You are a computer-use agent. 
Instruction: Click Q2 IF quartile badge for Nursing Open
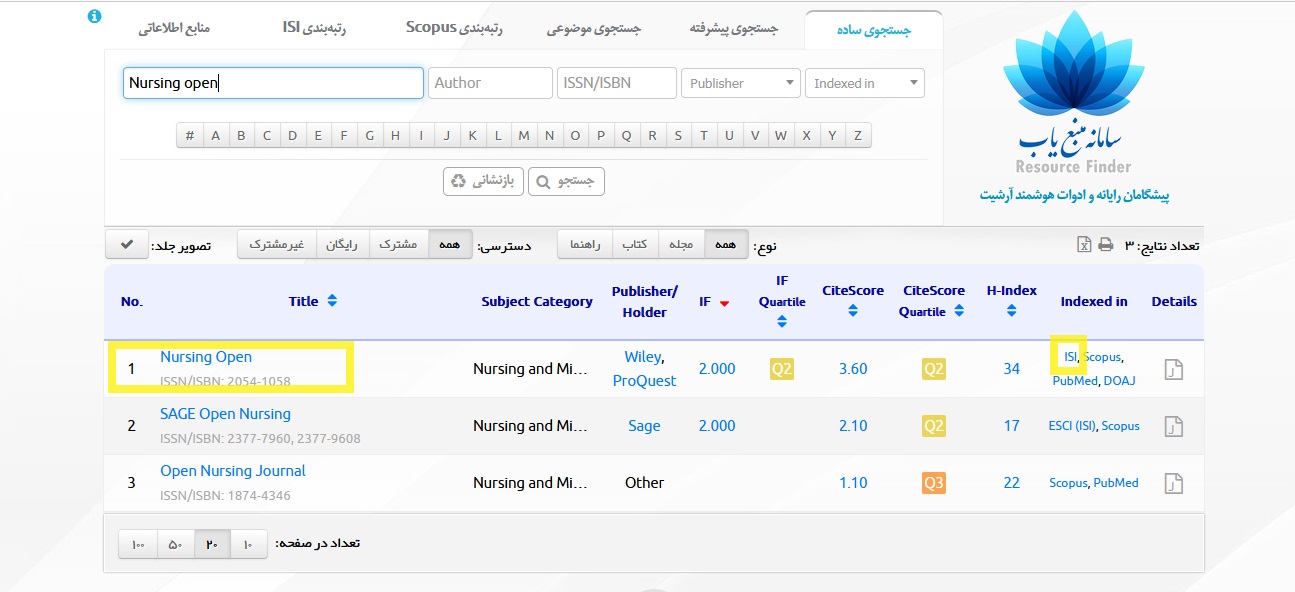point(781,369)
